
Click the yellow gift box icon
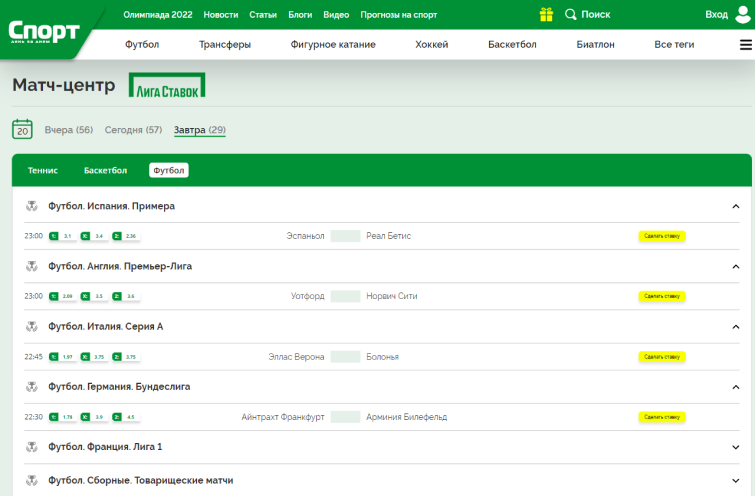(546, 15)
